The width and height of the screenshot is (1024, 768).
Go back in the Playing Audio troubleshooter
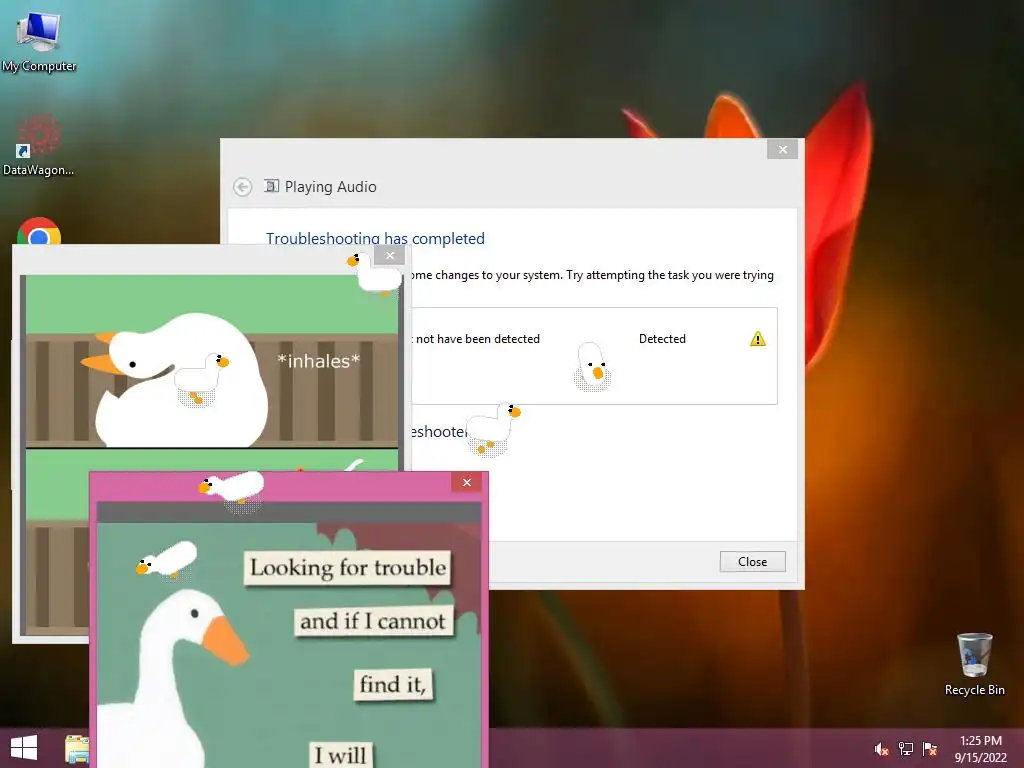pos(242,187)
